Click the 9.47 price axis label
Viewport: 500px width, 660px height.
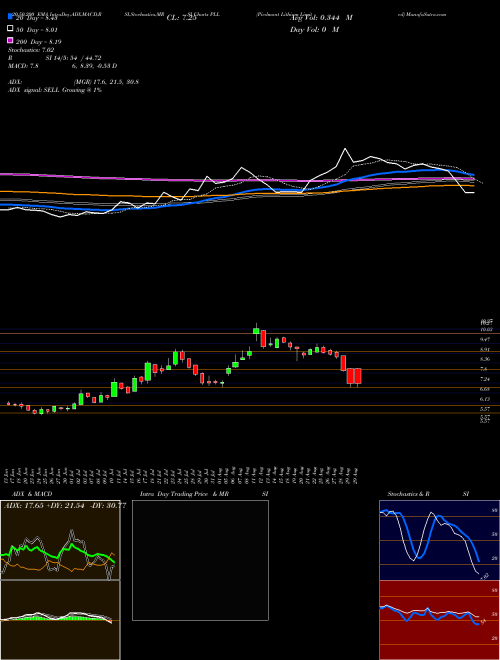484,339
